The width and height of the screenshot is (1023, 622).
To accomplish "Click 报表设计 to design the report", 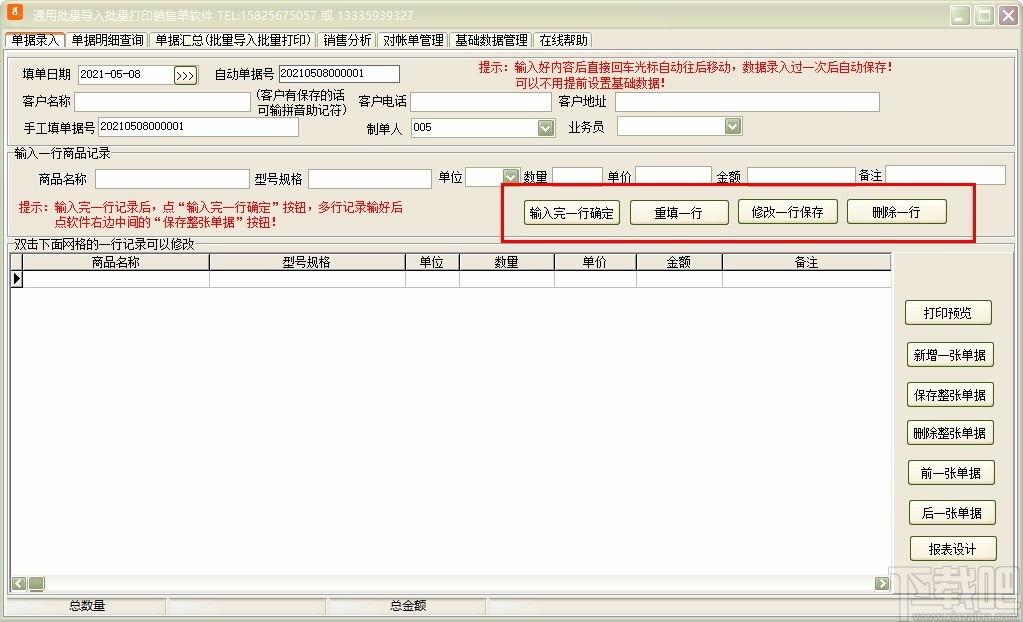I will coord(951,548).
